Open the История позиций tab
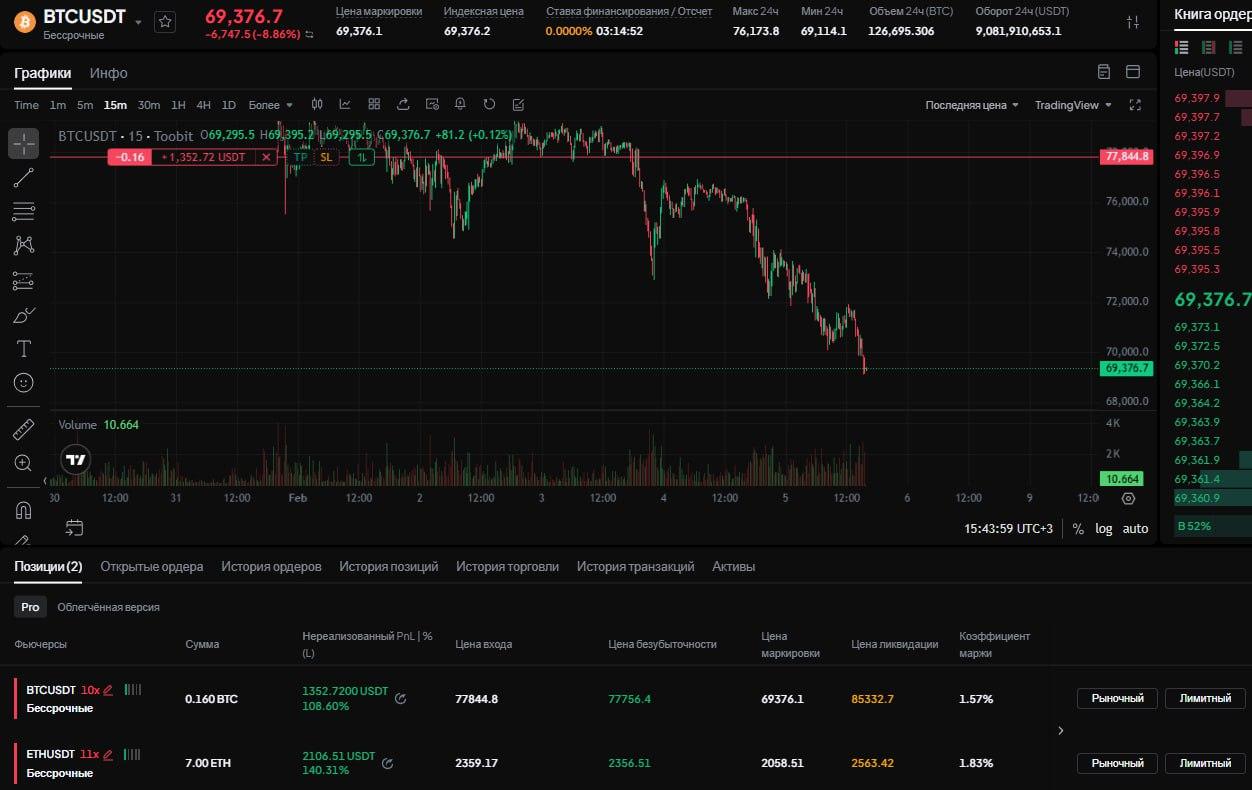This screenshot has width=1252, height=790. (x=388, y=566)
